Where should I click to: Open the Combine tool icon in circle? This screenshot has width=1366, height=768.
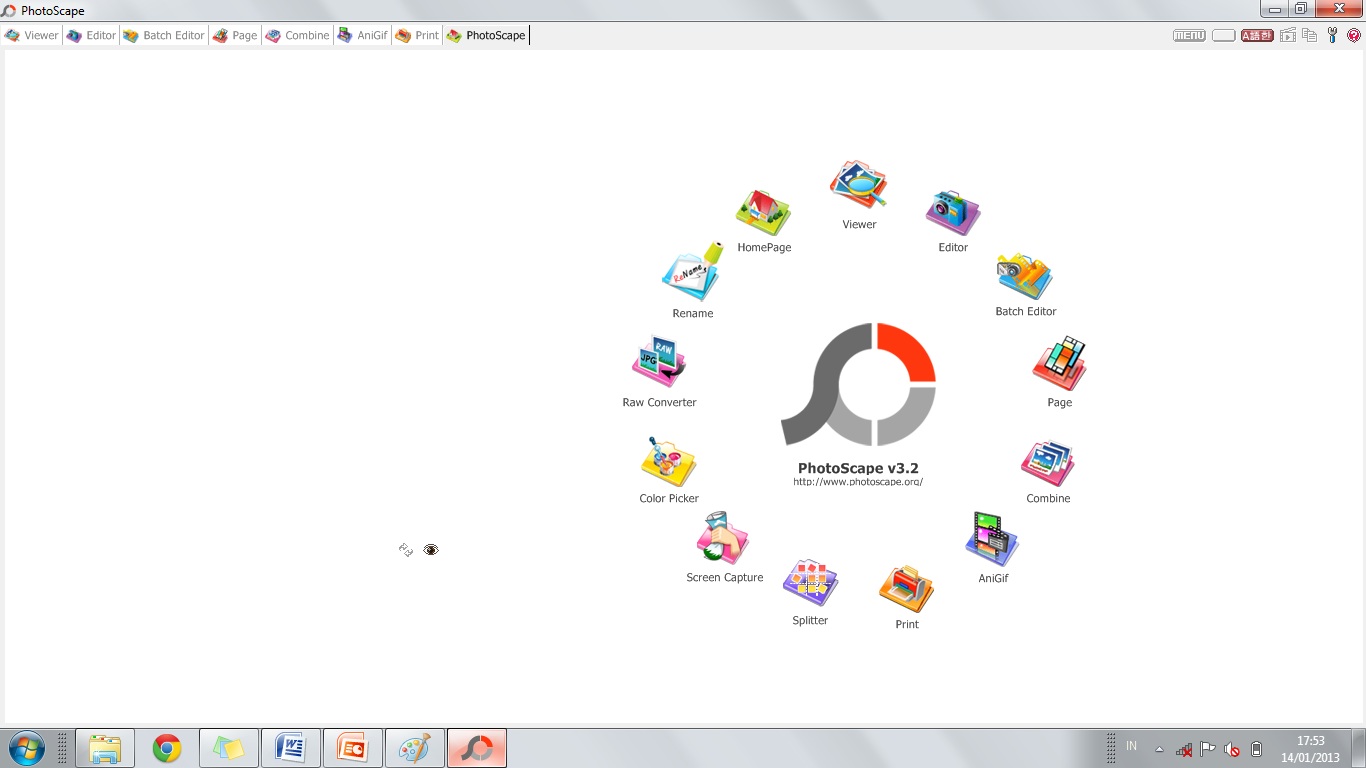[x=1048, y=464]
